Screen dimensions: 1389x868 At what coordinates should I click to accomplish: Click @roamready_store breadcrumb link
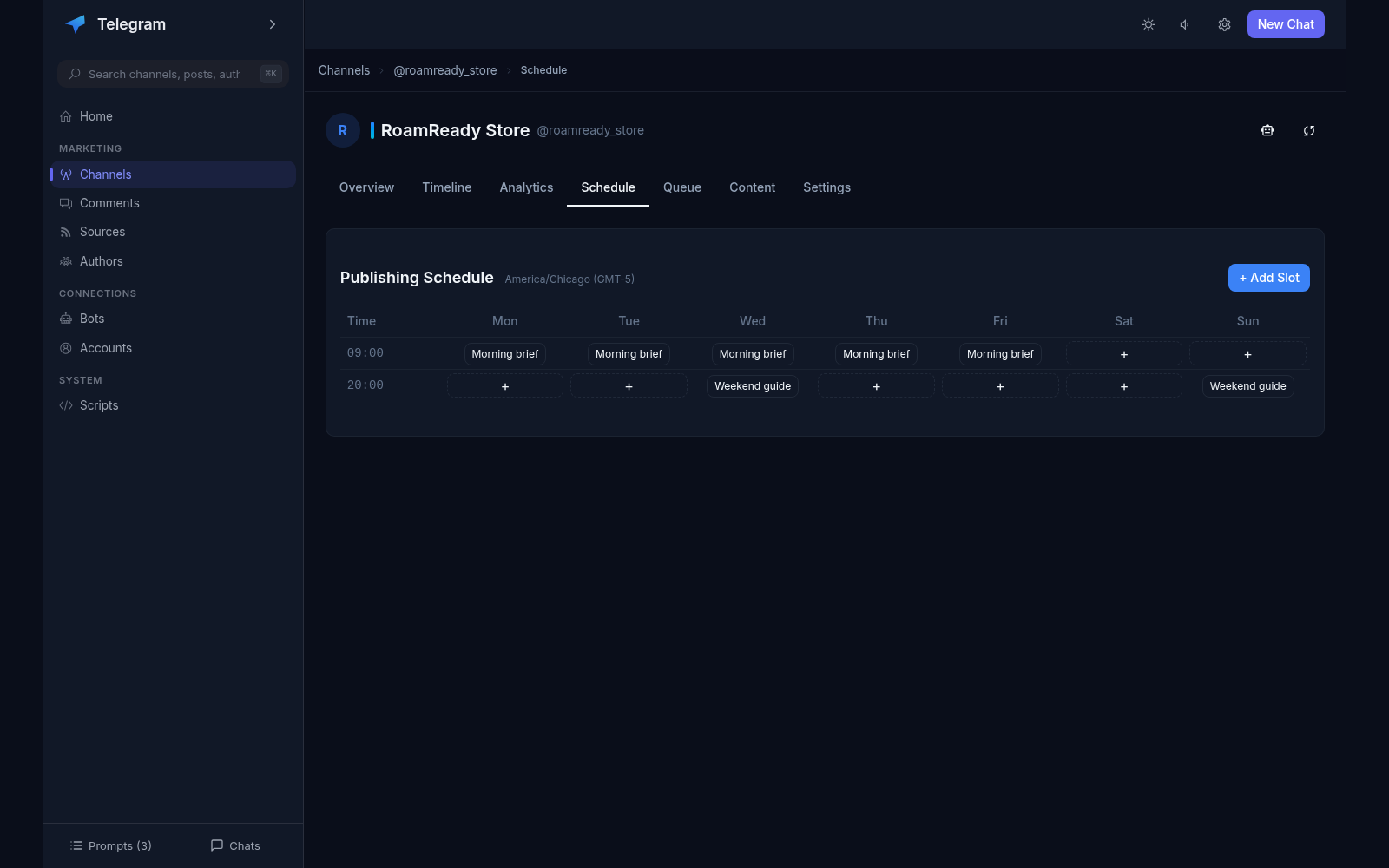(x=445, y=70)
